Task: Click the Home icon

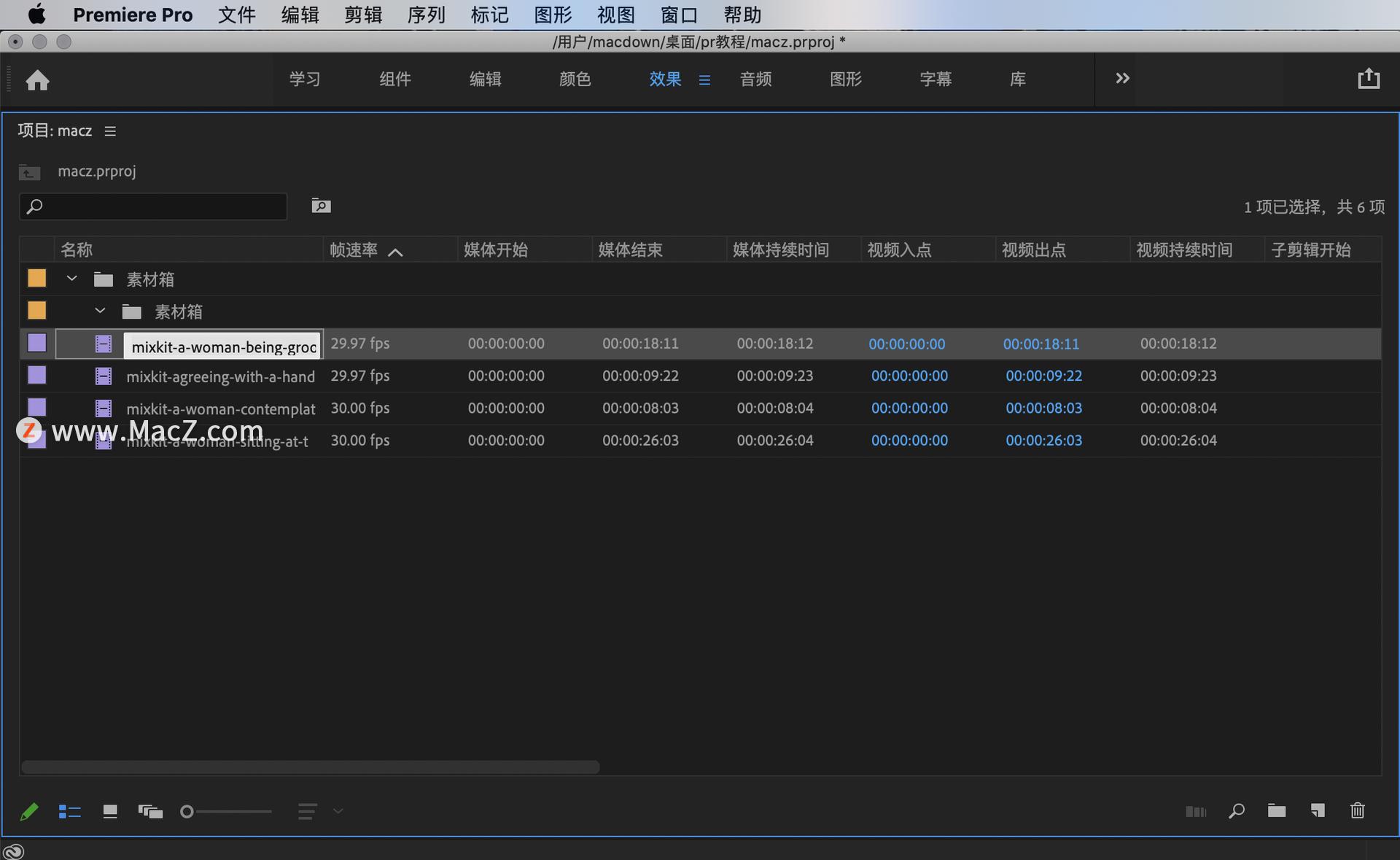Action: click(37, 80)
